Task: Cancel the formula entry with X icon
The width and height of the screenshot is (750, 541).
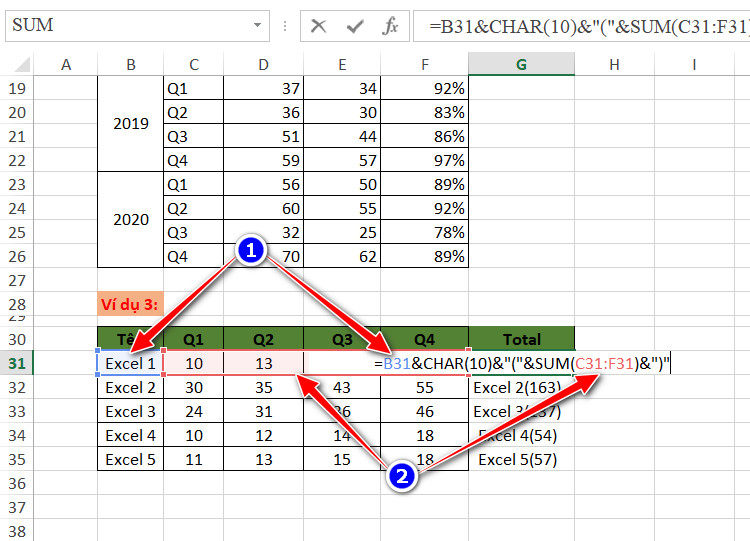Action: tap(318, 26)
